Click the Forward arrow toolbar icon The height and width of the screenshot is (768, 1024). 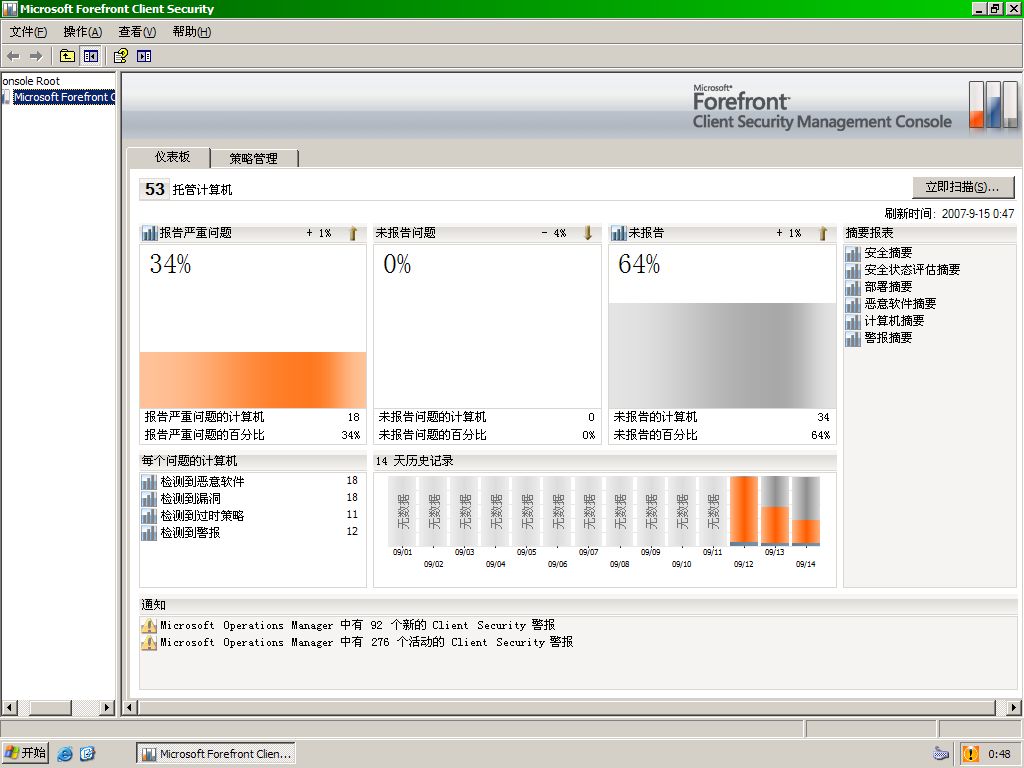coord(36,56)
